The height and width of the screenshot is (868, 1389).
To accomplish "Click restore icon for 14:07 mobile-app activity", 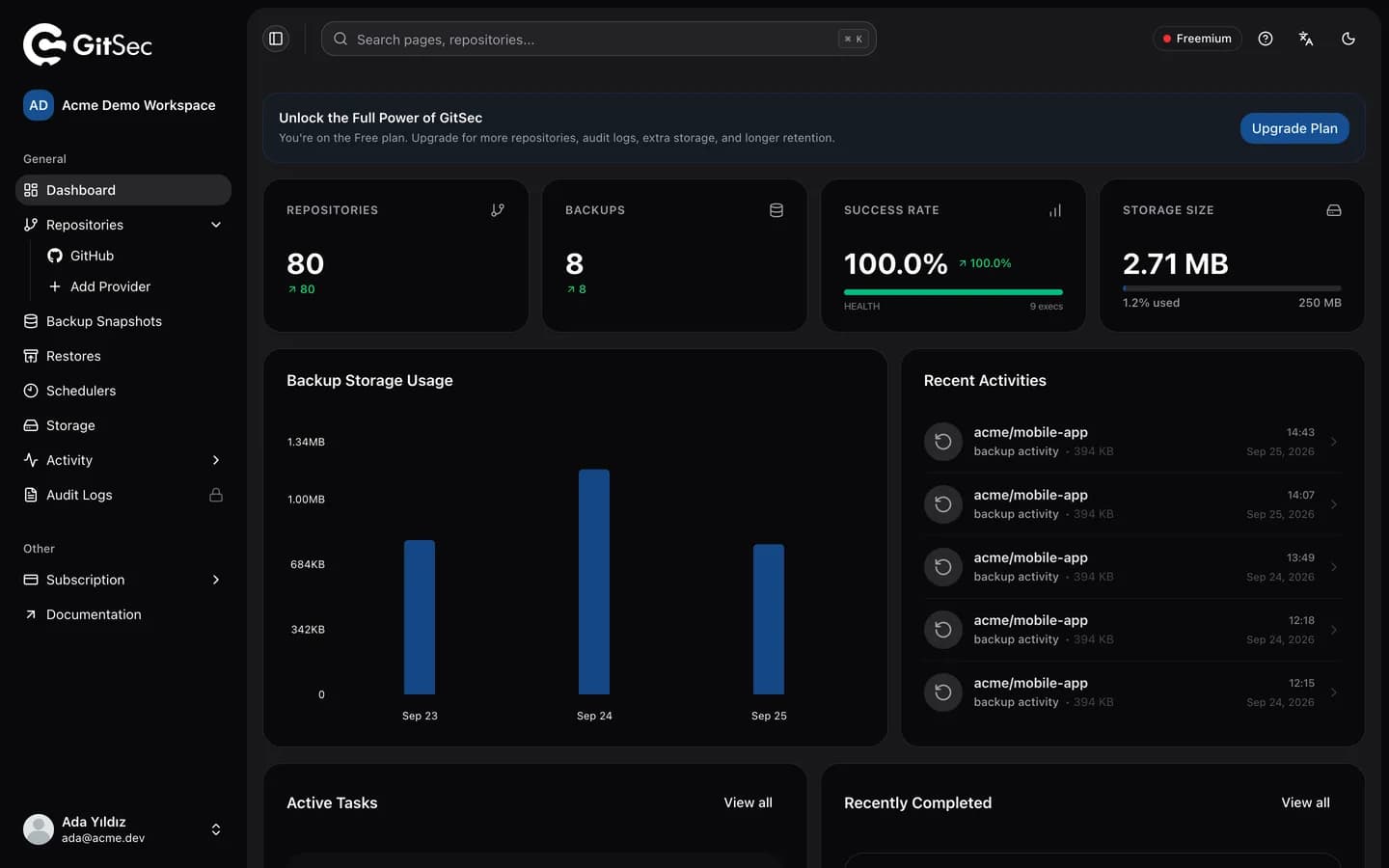I will (943, 504).
